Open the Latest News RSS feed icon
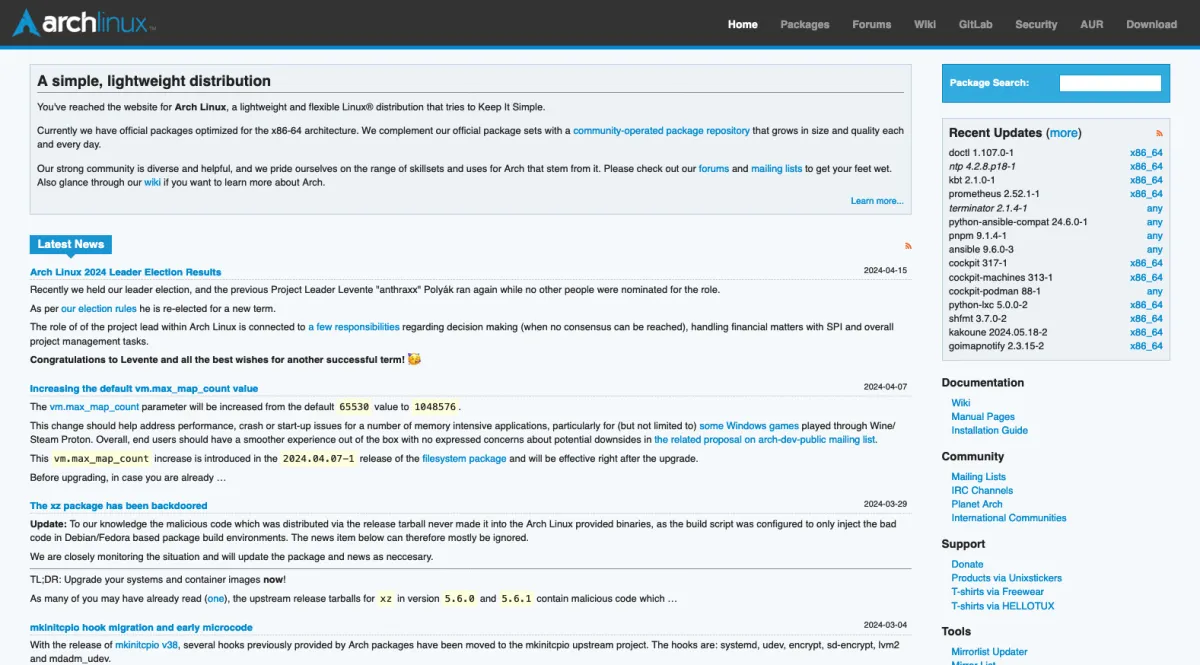Viewport: 1200px width, 665px height. (x=908, y=245)
